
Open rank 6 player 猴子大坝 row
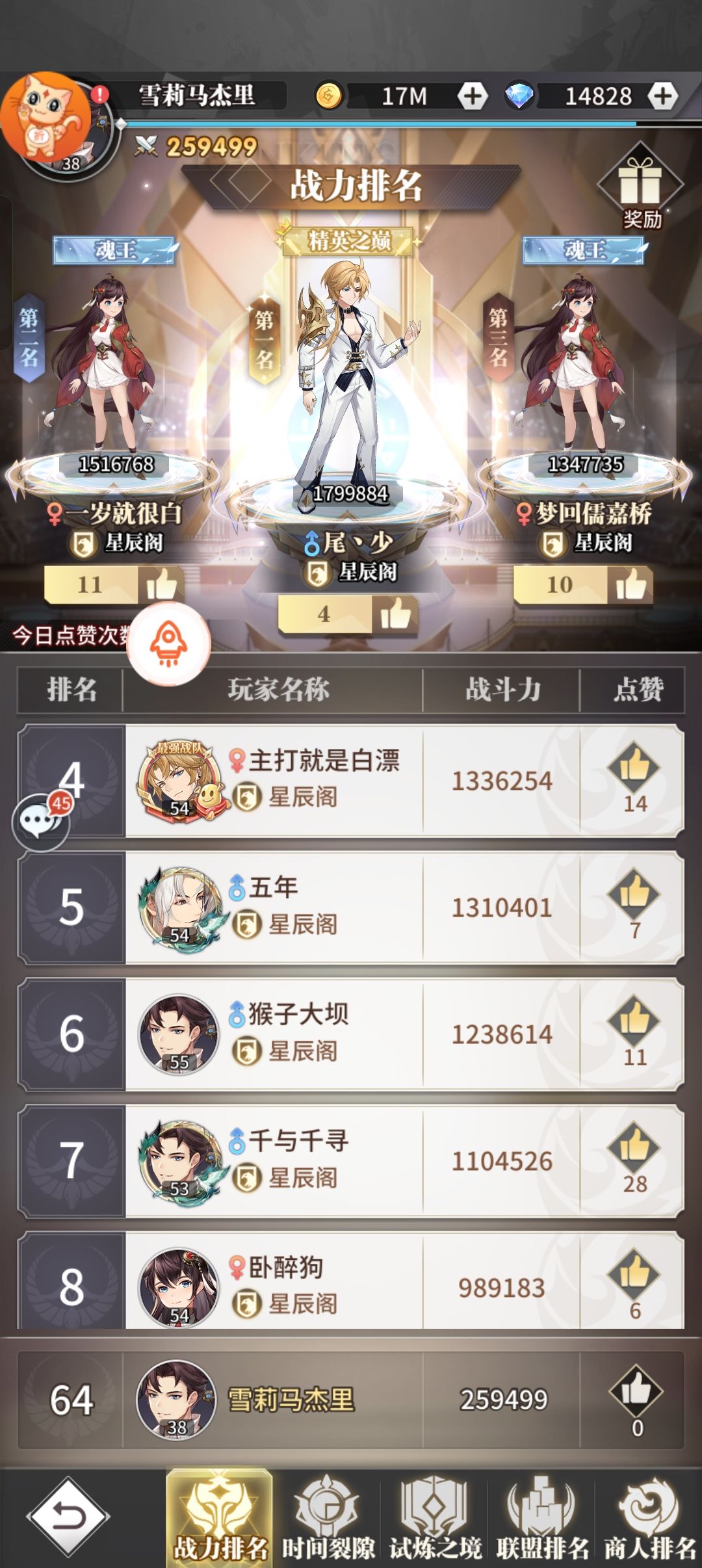351,1034
